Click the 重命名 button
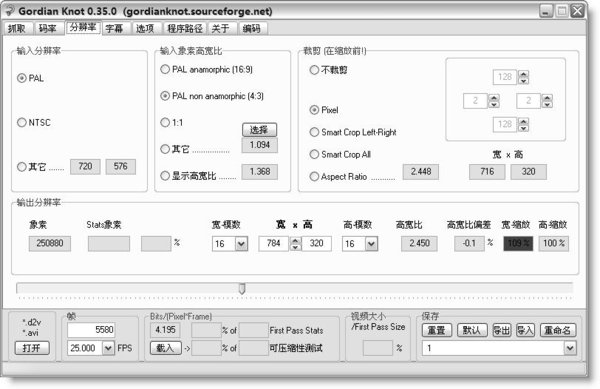600x389 pixels. [557, 330]
